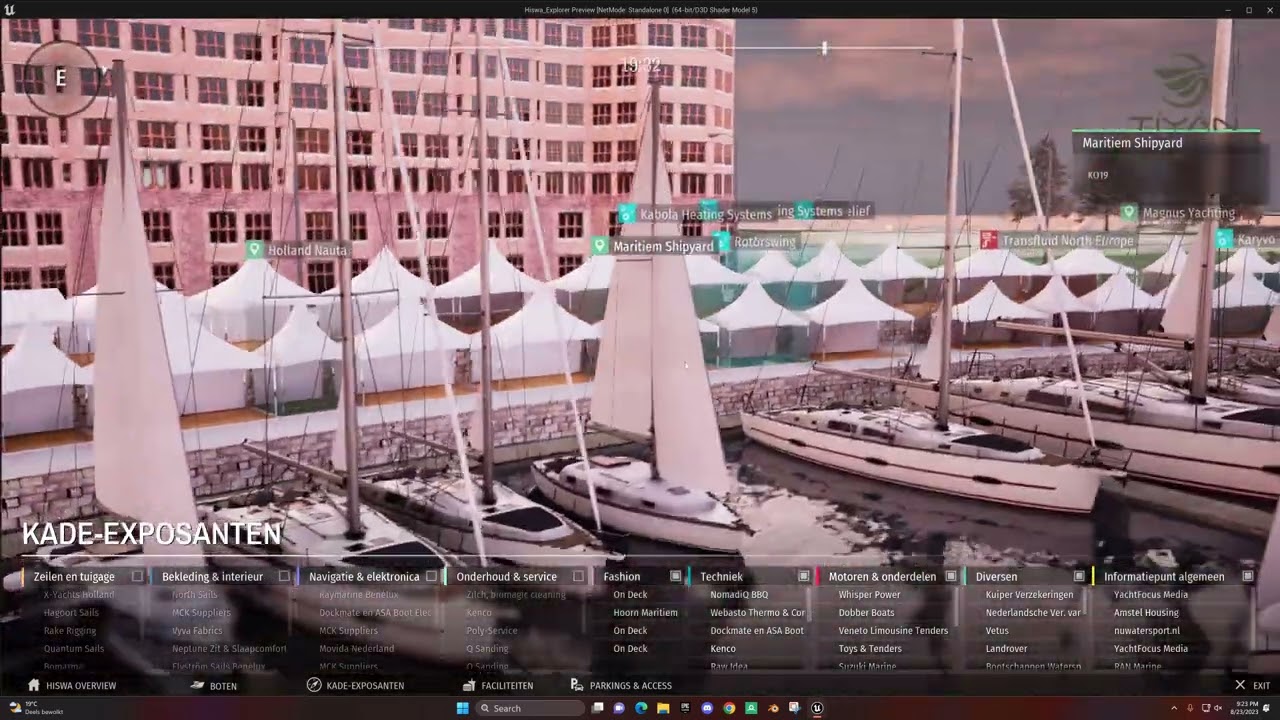This screenshot has width=1280, height=720.
Task: Select exhibitor Dobber Boats
Action: tap(866, 612)
